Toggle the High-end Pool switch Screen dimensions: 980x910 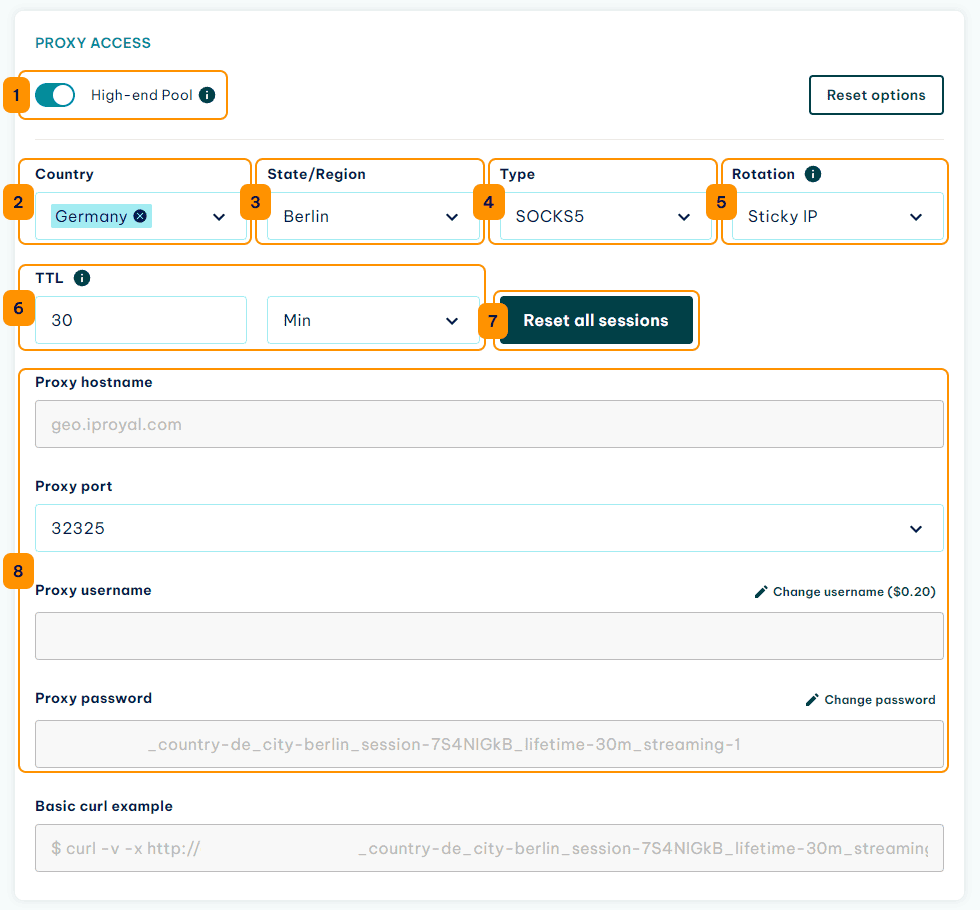[x=55, y=95]
